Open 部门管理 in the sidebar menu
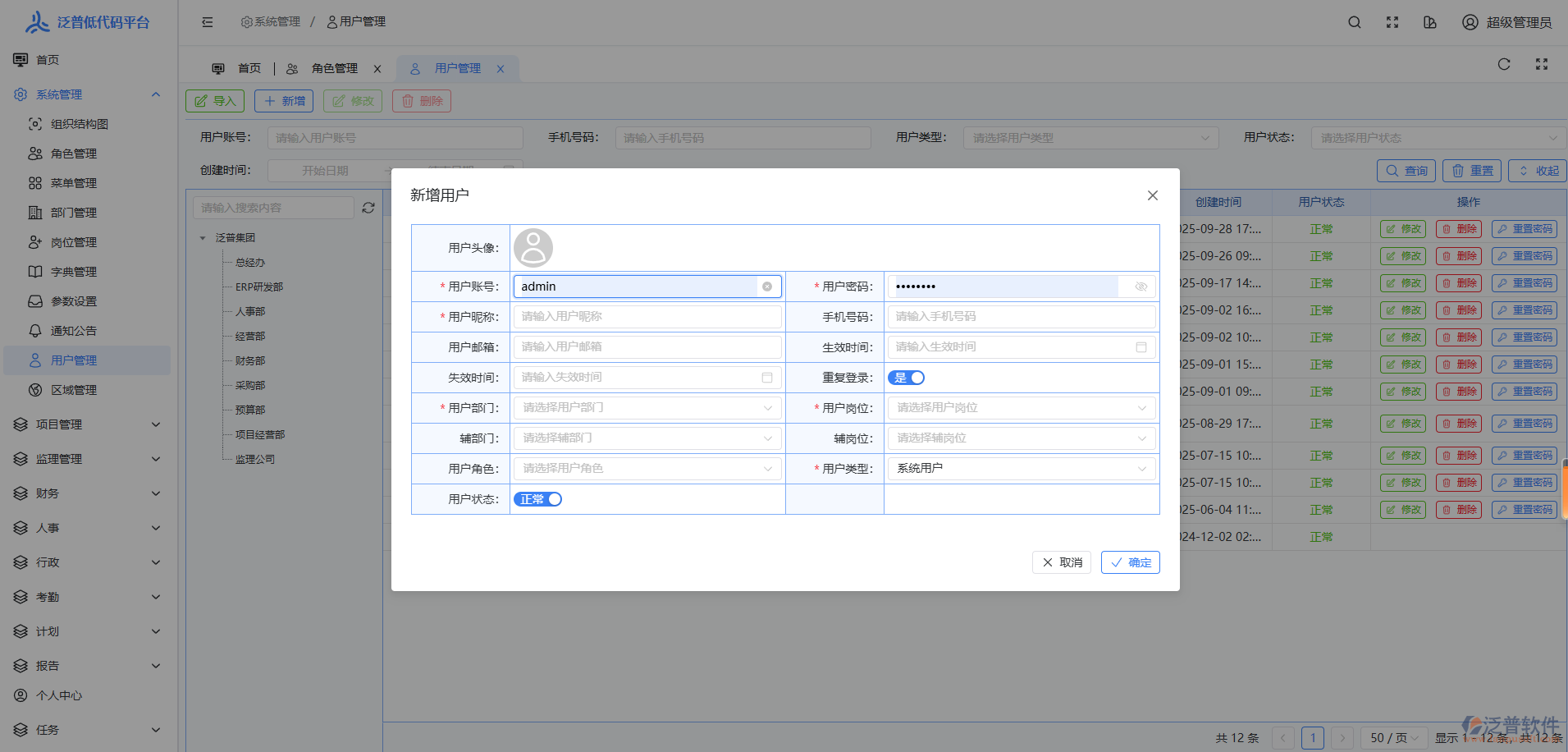Image resolution: width=1568 pixels, height=752 pixels. (74, 213)
